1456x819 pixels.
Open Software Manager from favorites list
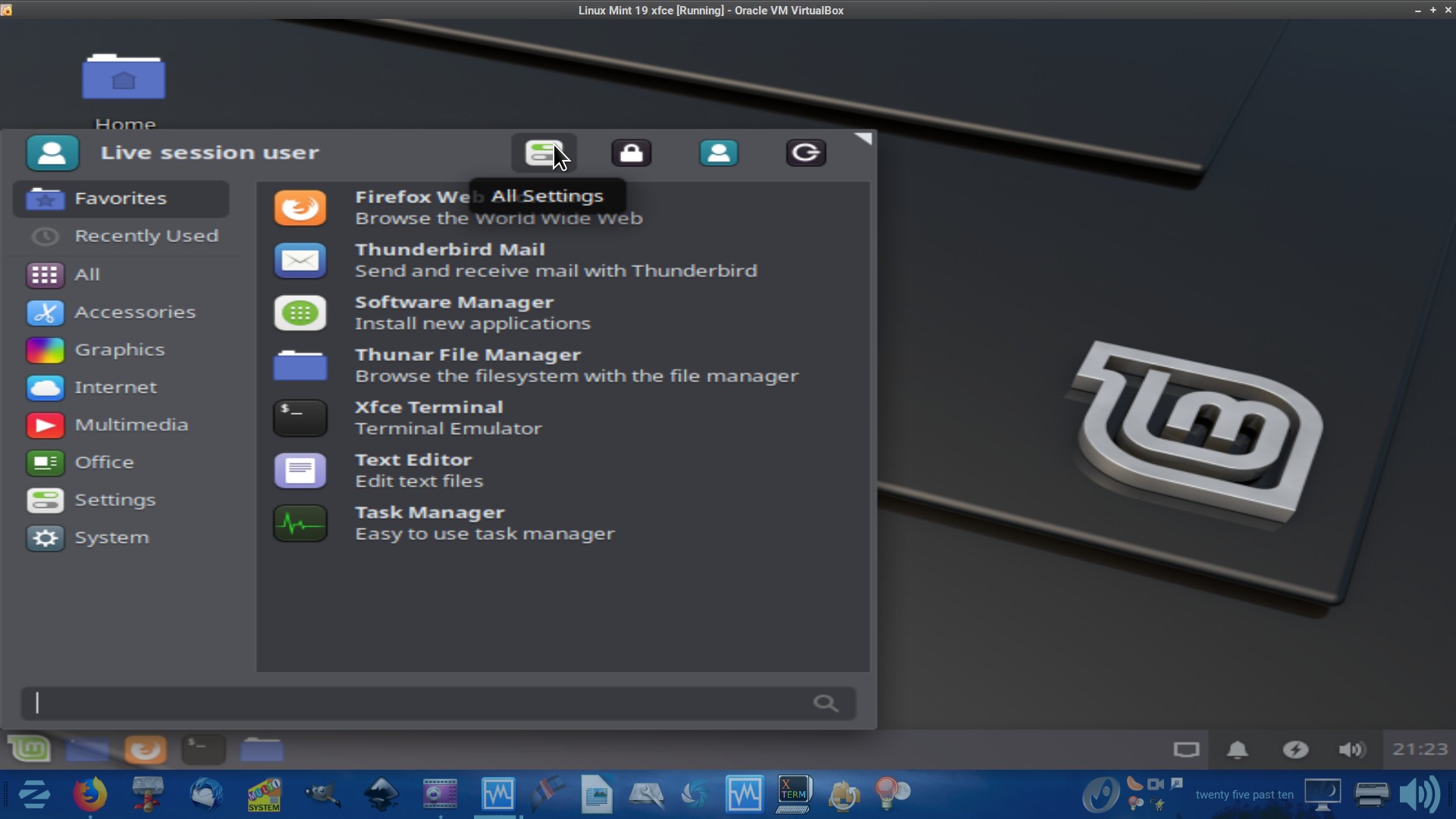[453, 312]
